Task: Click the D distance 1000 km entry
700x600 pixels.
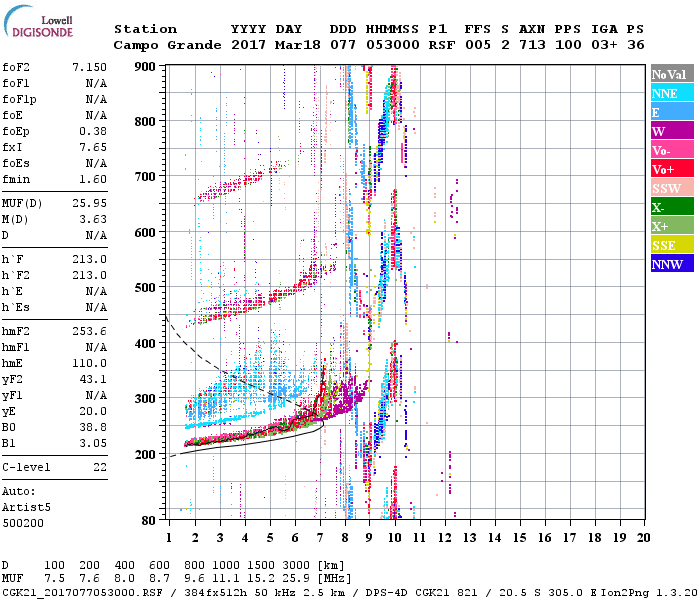Action: (226, 565)
